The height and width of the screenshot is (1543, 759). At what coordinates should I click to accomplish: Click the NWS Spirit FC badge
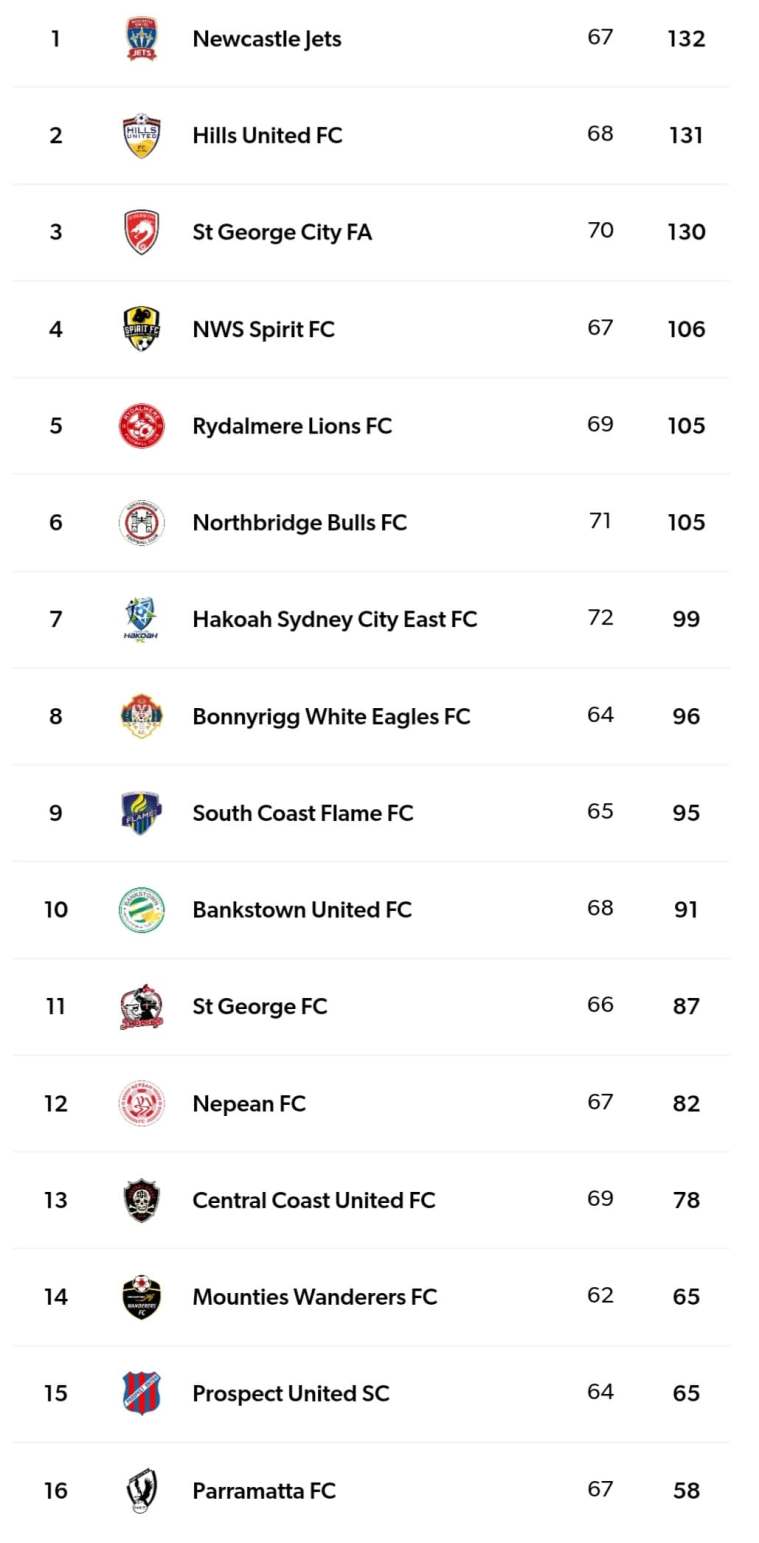pos(141,329)
